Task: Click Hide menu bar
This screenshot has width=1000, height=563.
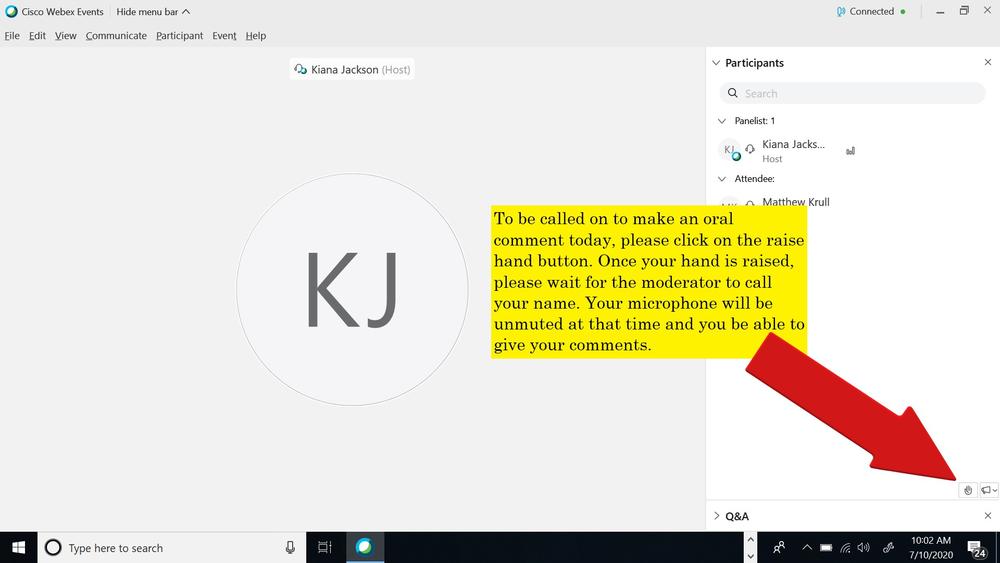Action: tap(153, 11)
